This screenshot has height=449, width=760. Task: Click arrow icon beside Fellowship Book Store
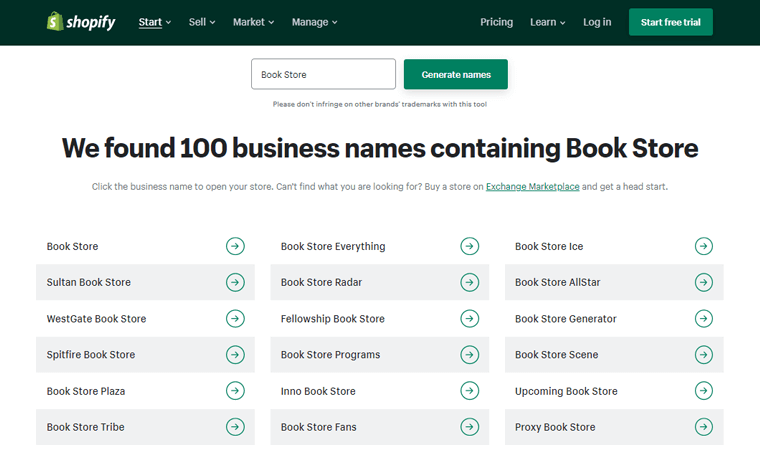coord(469,319)
